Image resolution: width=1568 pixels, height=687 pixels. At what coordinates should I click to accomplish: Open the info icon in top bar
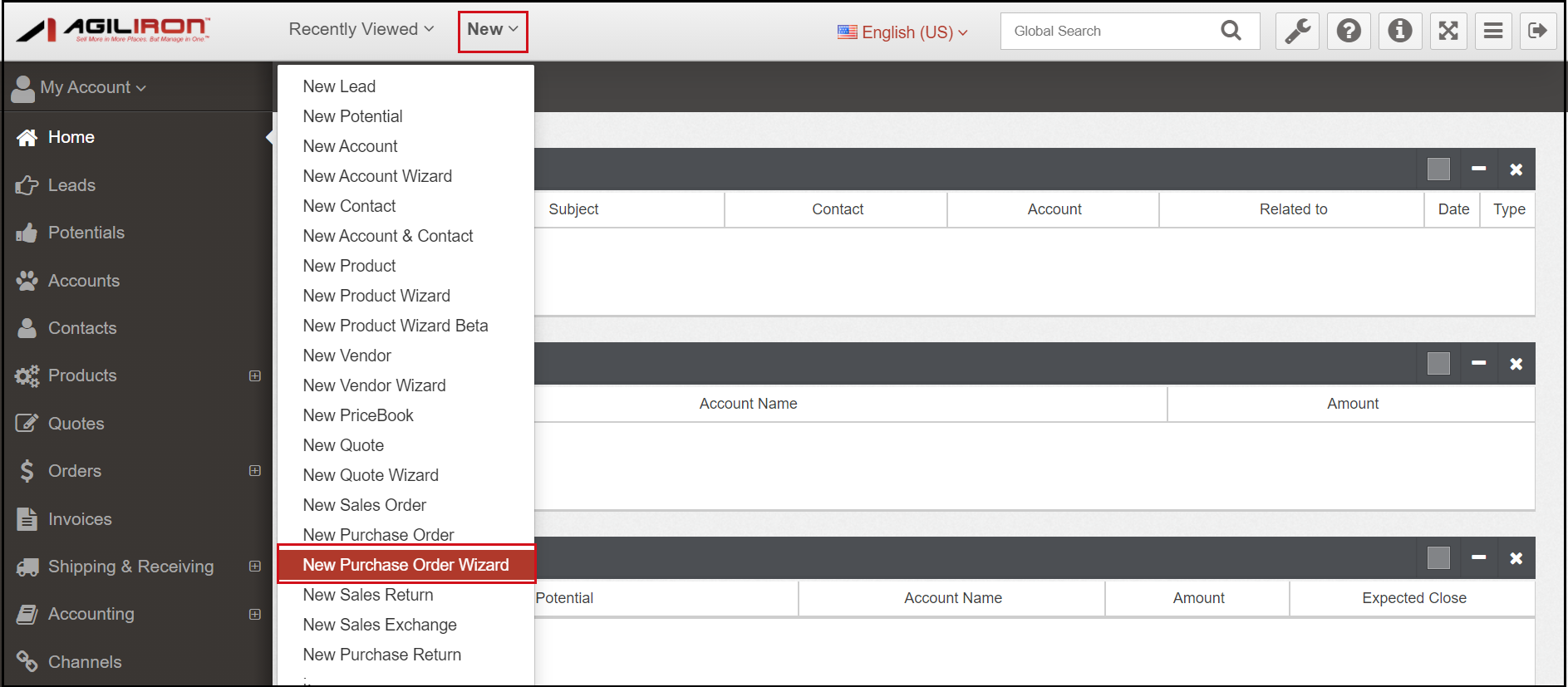tap(1400, 32)
